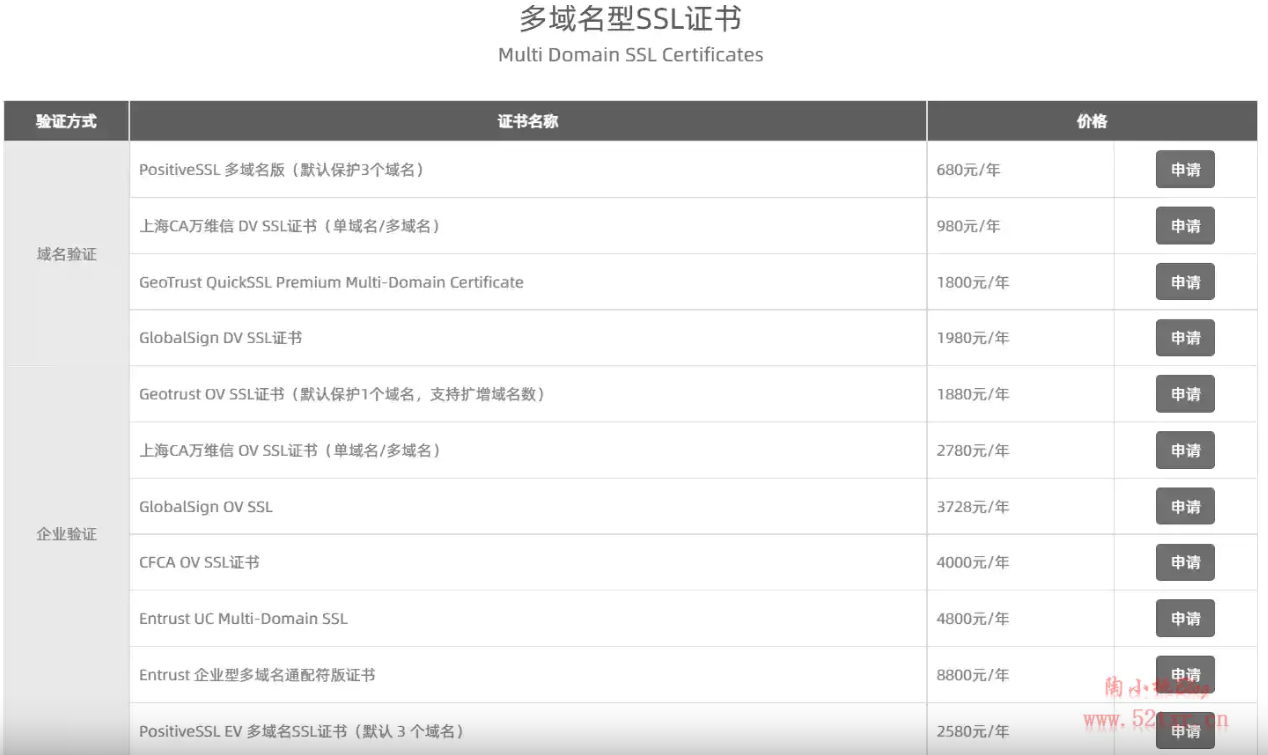The height and width of the screenshot is (755, 1268).
Task: Click Multi Domain SSL Certificates subtitle
Action: (630, 55)
